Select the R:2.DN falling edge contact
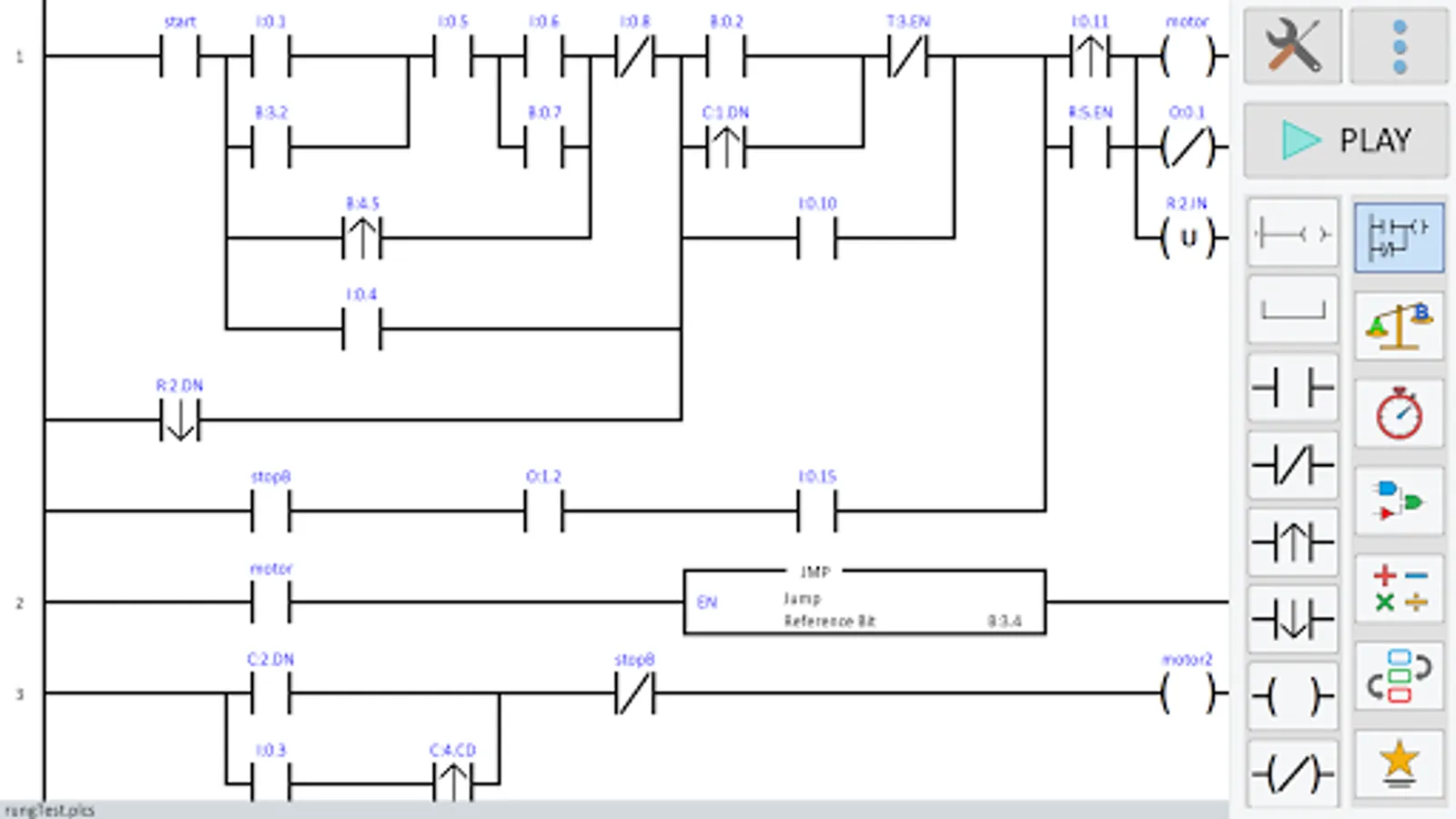The width and height of the screenshot is (1456, 819). tap(180, 420)
